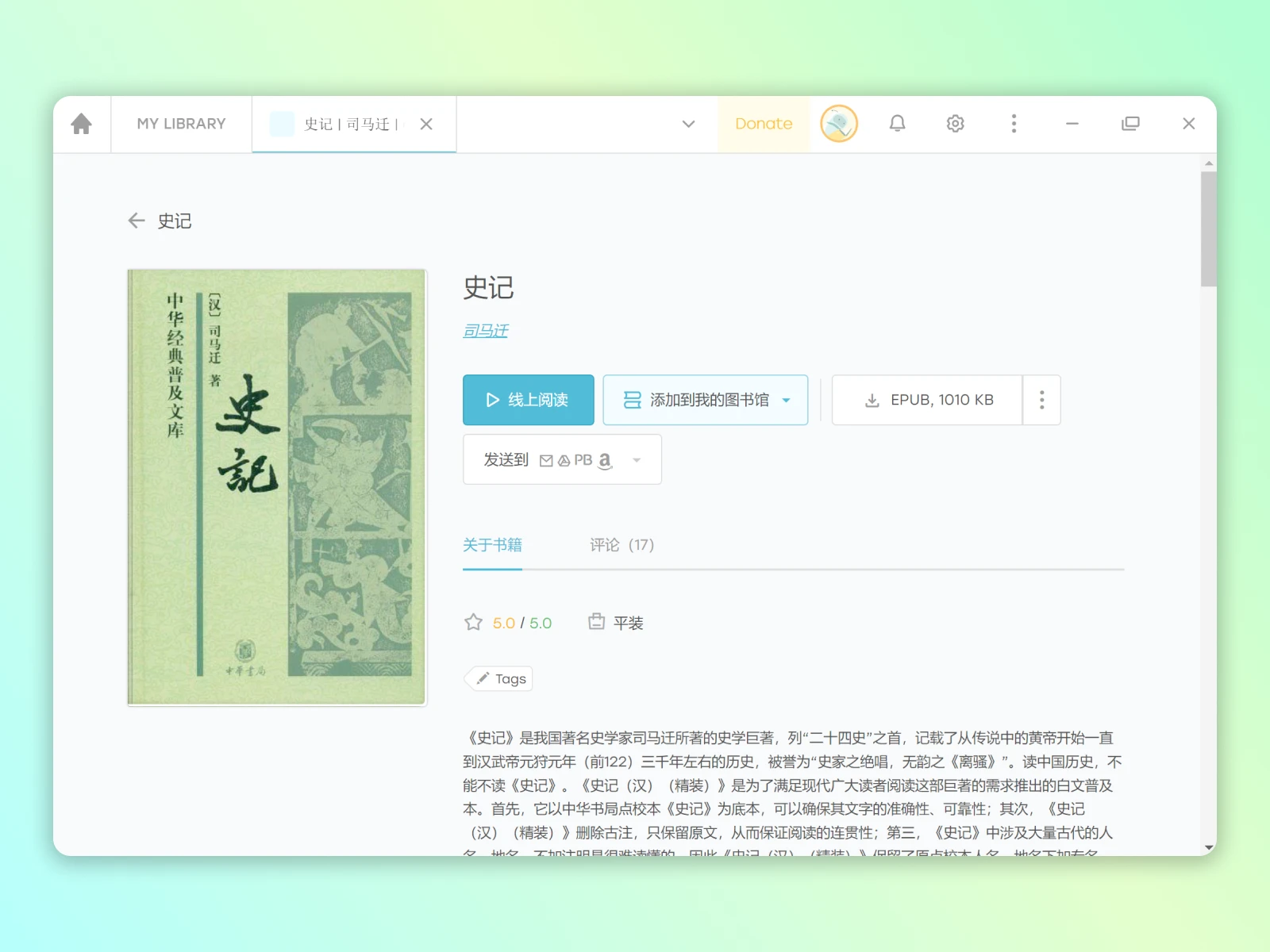
Task: Open the MY LIBRARY tab
Action: click(181, 124)
